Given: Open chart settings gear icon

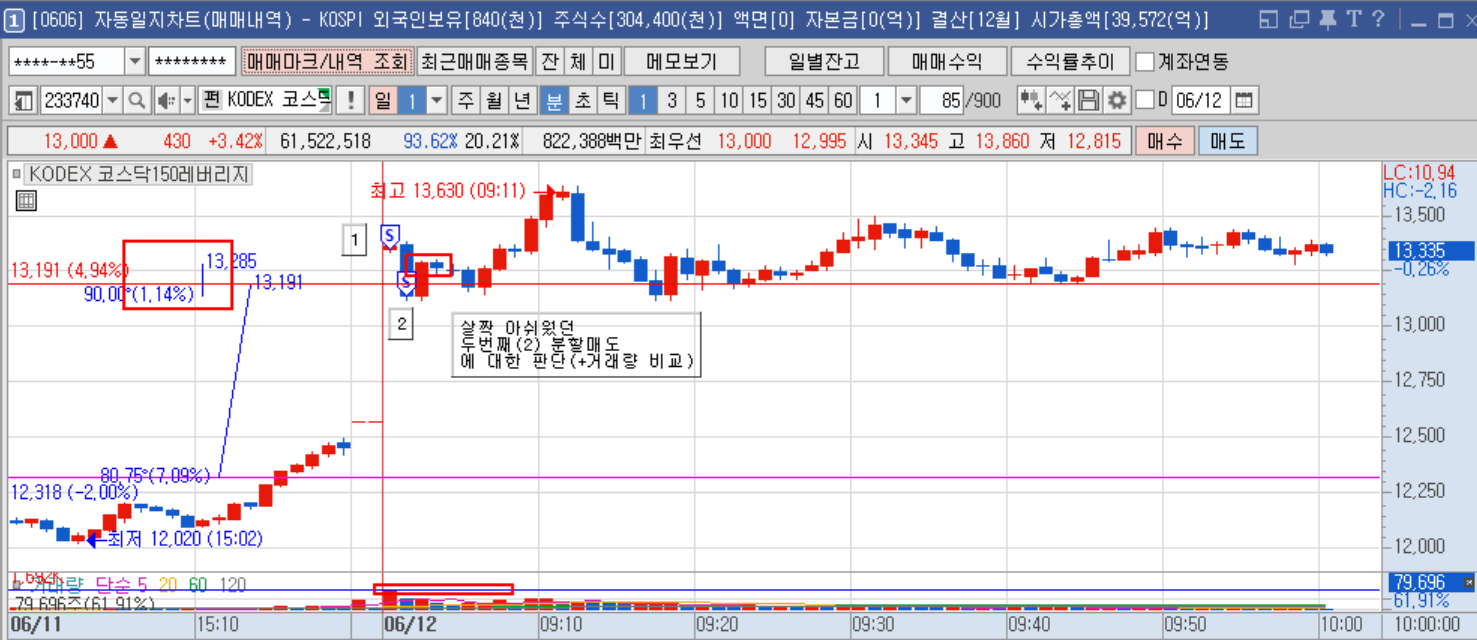Looking at the screenshot, I should click(x=1116, y=100).
